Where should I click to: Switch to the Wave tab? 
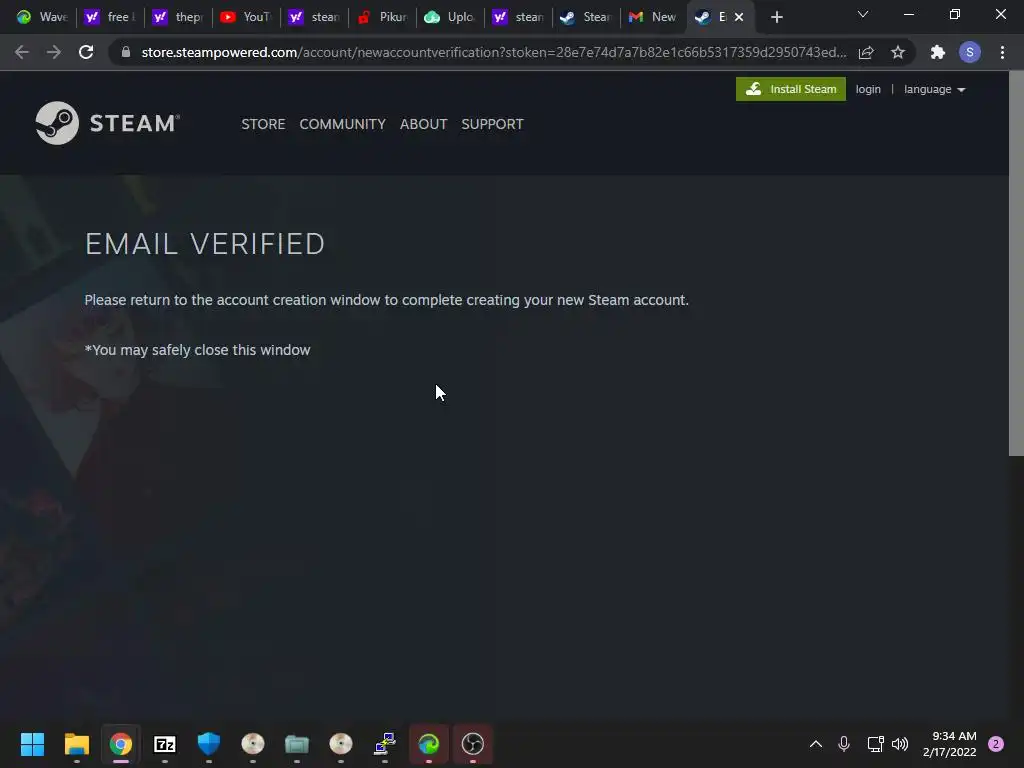click(42, 17)
